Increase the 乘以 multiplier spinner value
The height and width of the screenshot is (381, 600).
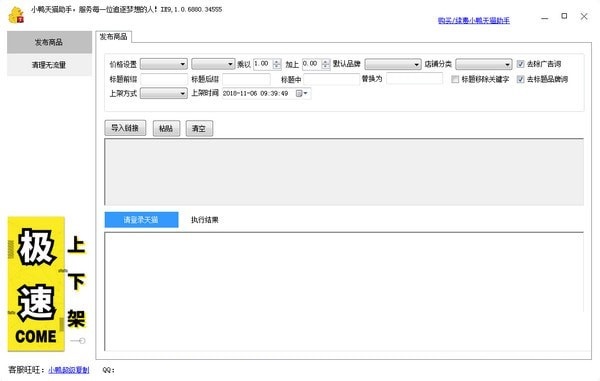(277, 61)
